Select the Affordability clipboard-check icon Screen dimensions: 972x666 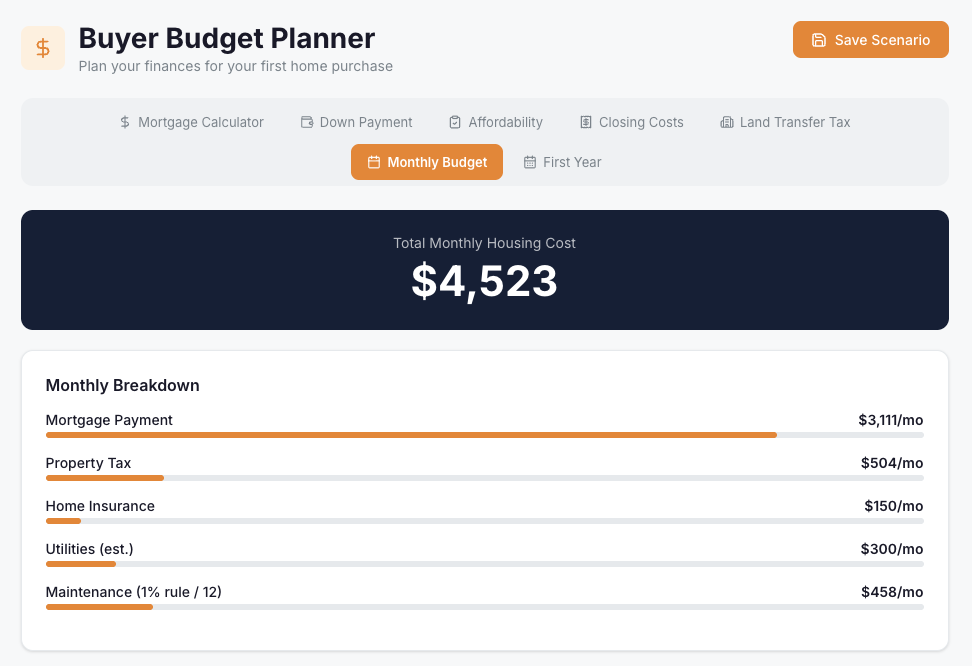click(454, 121)
